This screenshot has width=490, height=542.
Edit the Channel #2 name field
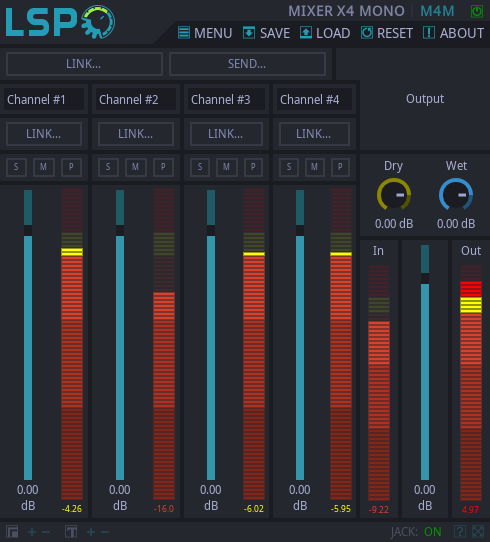136,100
